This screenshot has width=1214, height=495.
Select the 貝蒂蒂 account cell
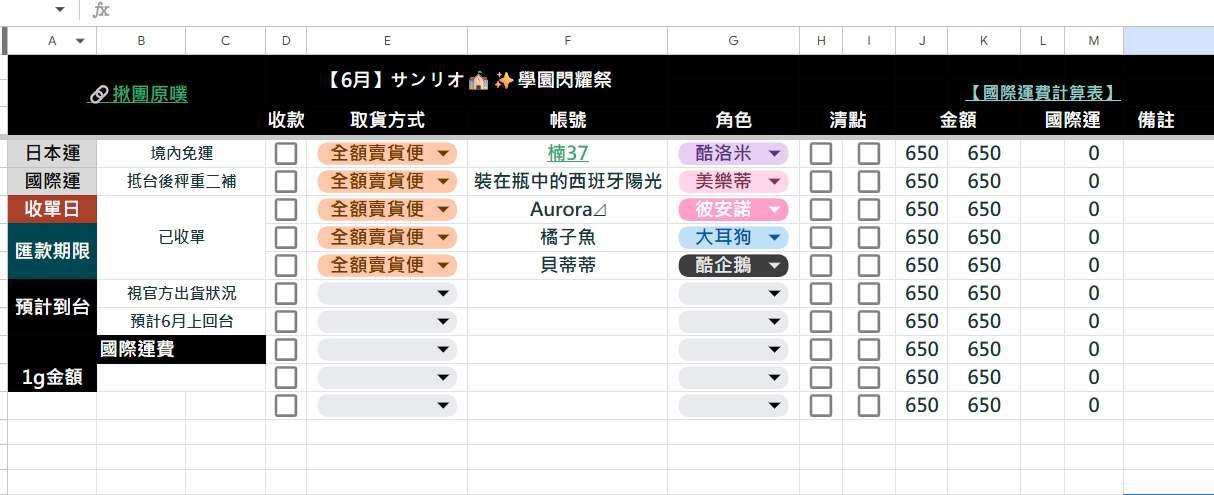(x=567, y=265)
